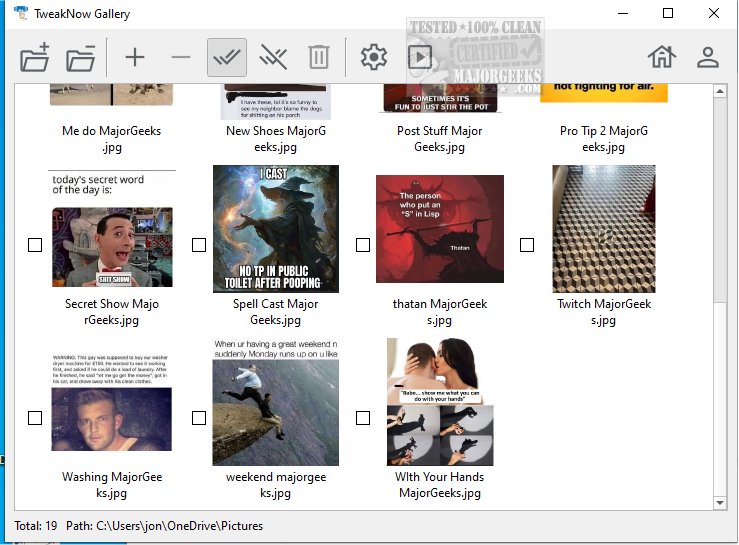
Task: Check the Spell Cast MajorGeeks.jpg checkbox
Action: coord(199,245)
